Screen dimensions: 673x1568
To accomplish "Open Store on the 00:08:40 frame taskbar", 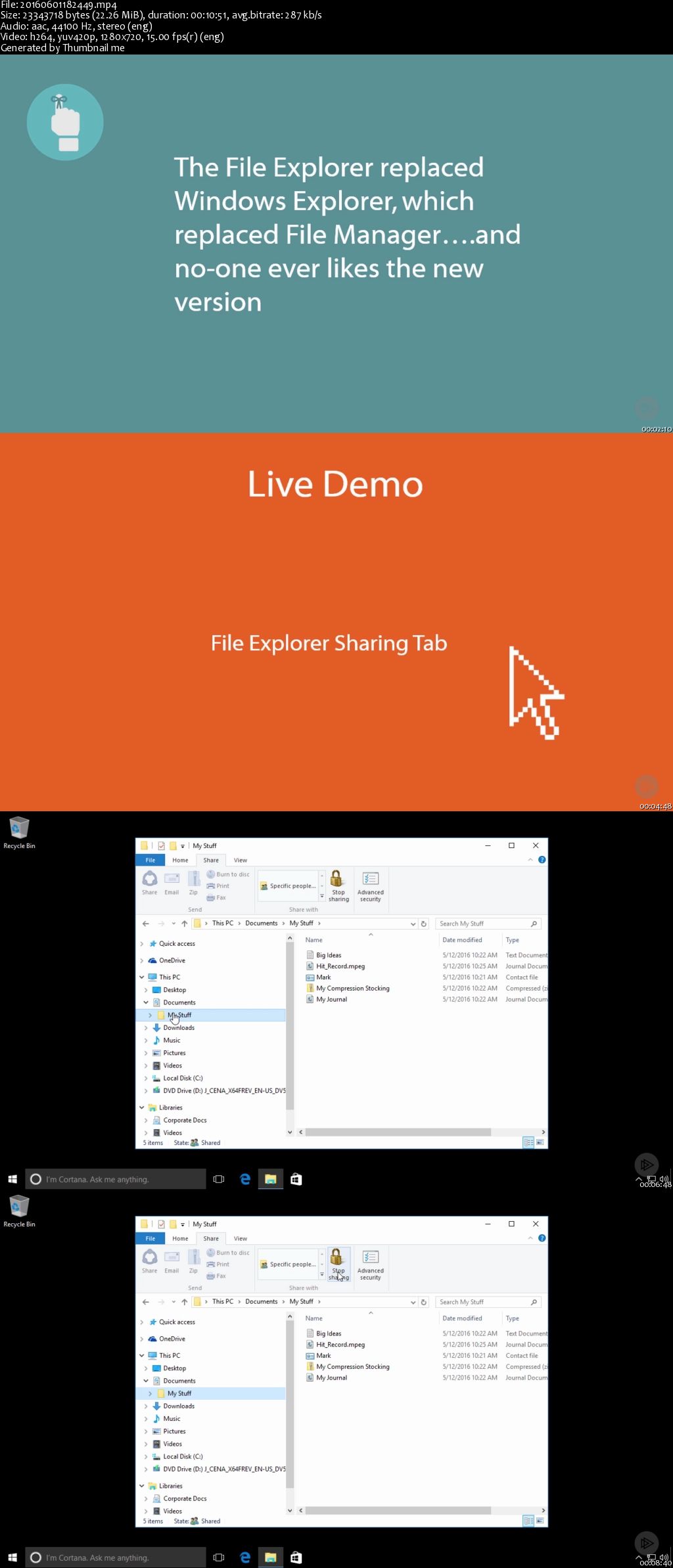I will [296, 1557].
